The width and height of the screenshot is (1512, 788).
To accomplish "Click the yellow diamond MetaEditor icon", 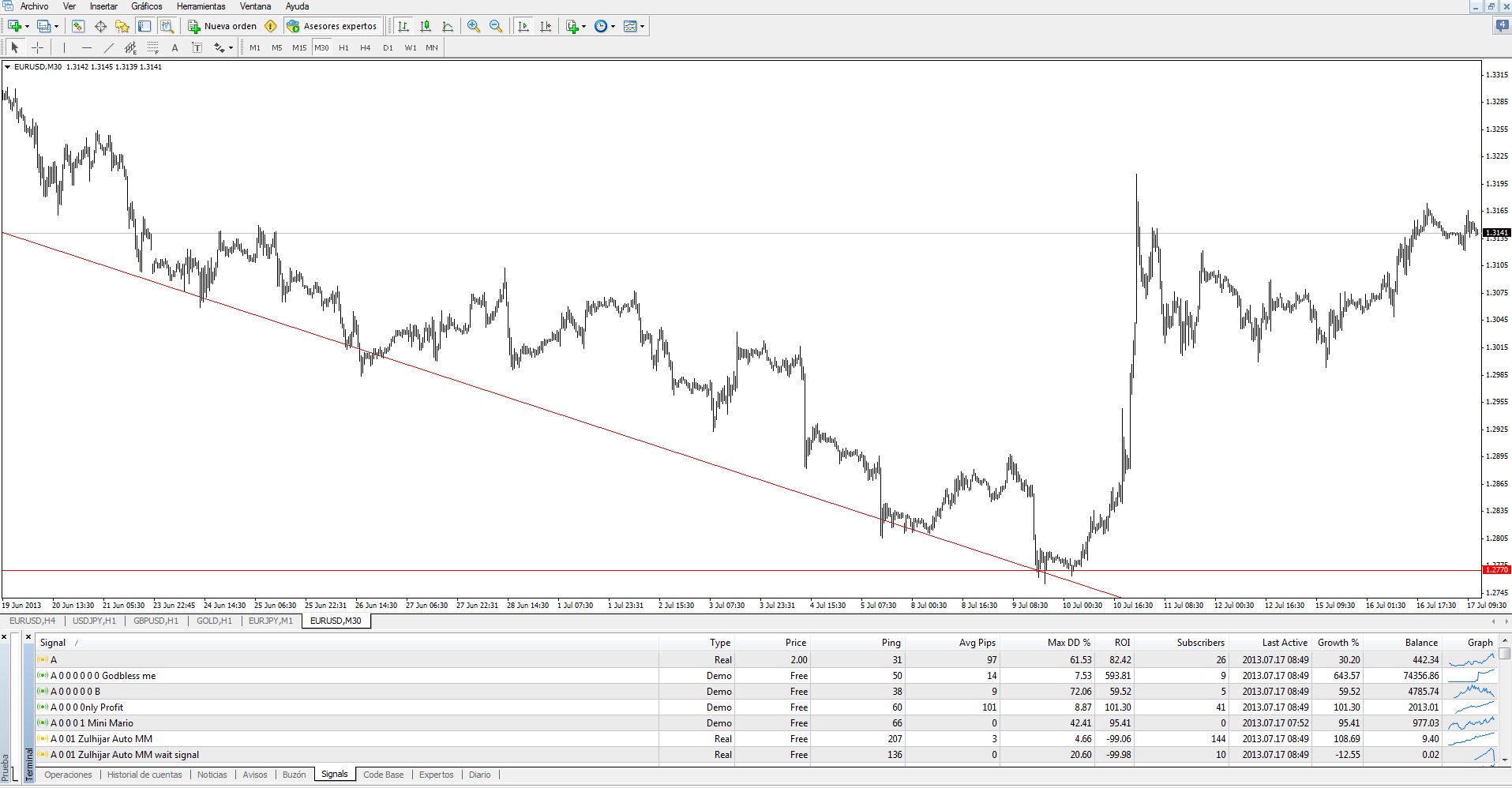I will click(x=271, y=26).
